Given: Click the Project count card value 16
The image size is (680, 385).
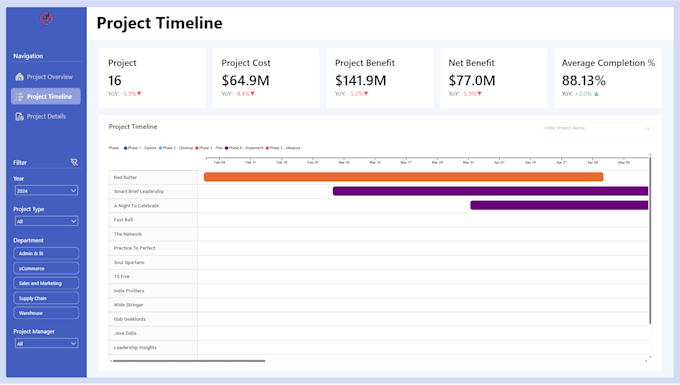Looking at the screenshot, I should click(x=115, y=81).
